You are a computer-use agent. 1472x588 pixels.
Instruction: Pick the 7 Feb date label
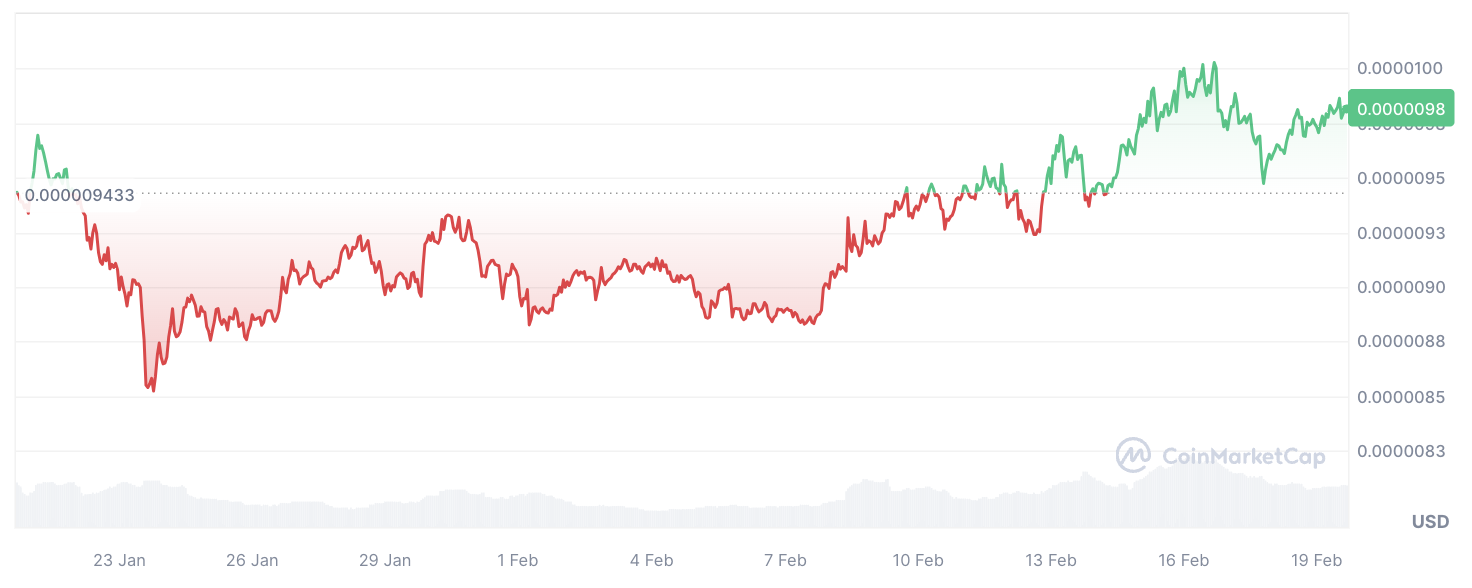[x=784, y=560]
